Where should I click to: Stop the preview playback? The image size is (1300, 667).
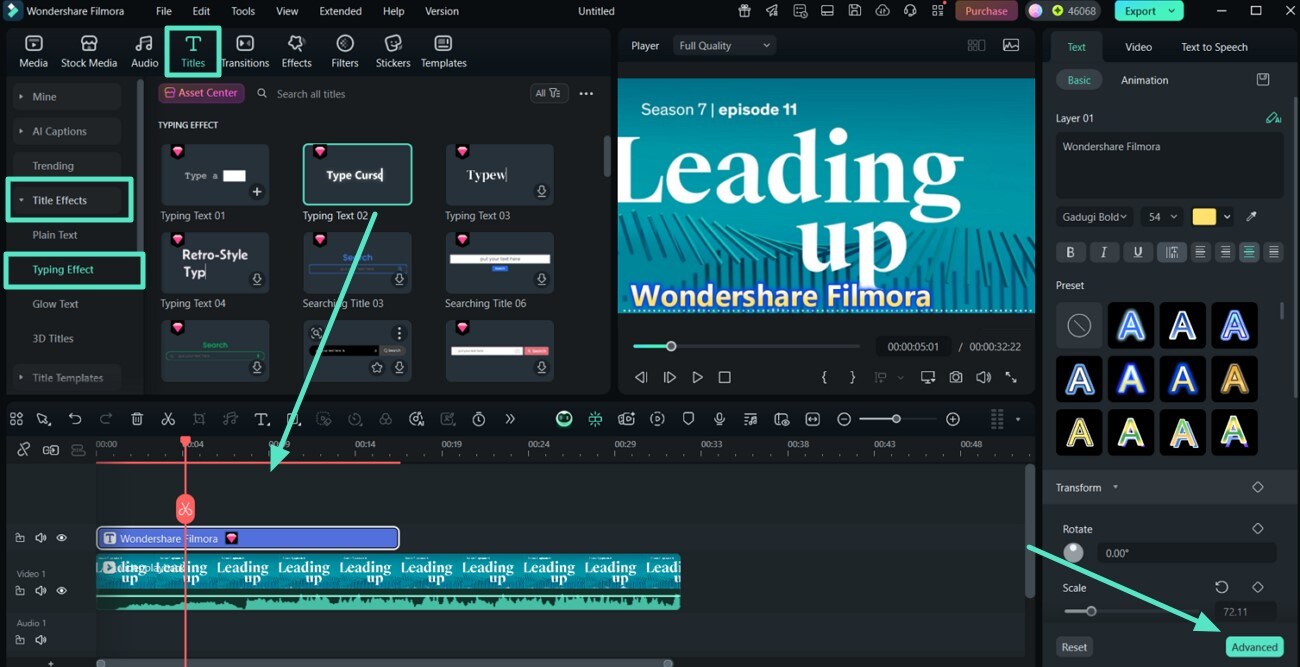725,377
